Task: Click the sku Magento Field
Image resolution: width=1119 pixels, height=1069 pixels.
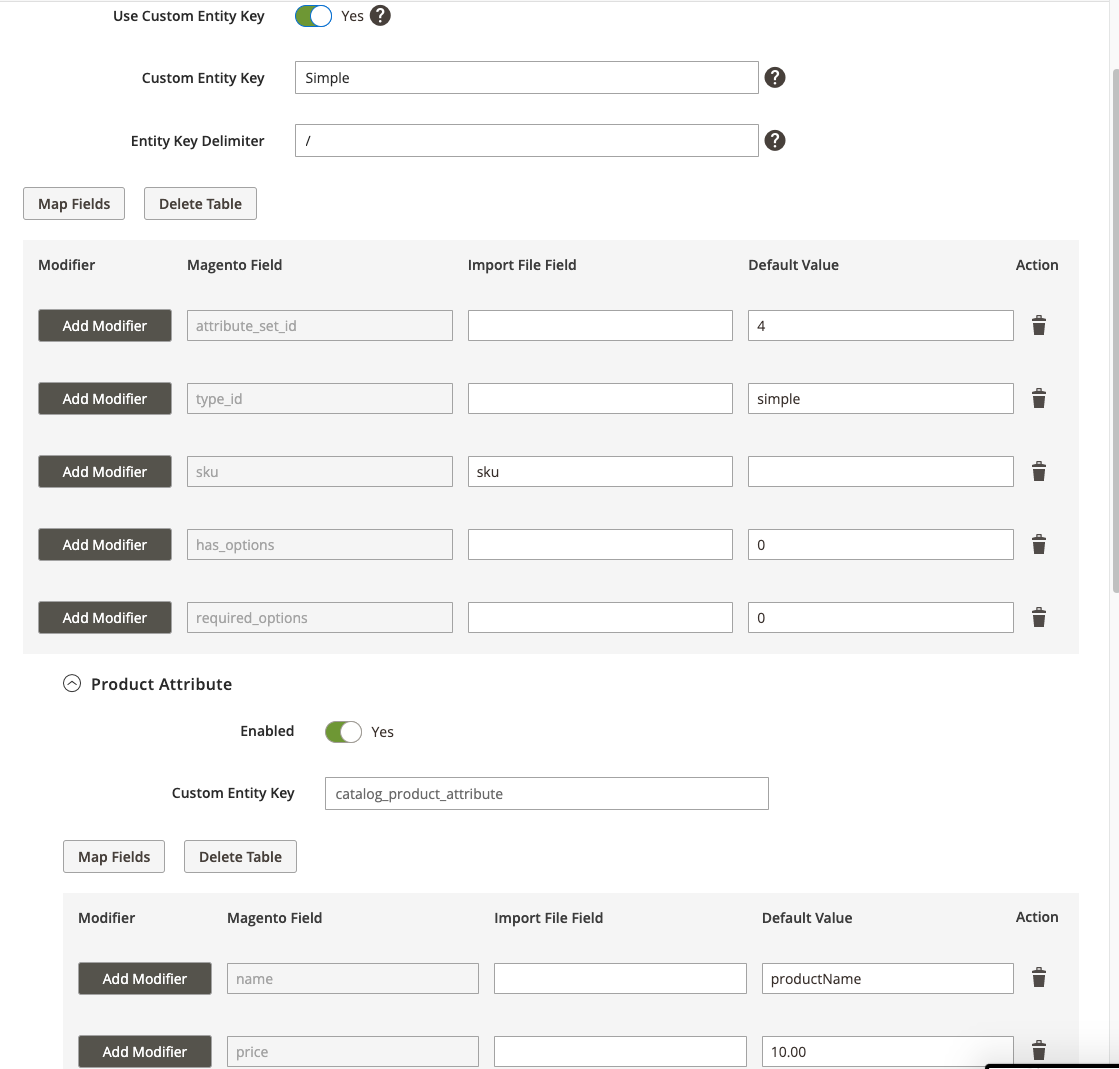Action: tap(320, 471)
